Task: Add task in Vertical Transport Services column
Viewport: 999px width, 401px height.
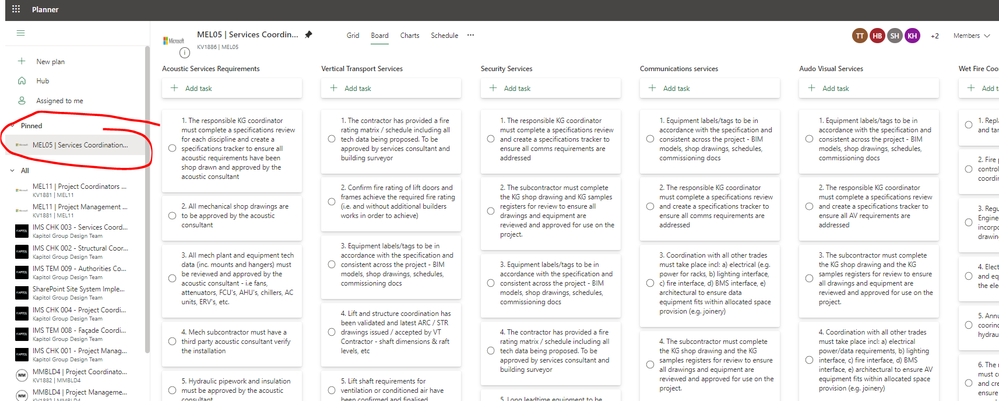Action: [391, 89]
